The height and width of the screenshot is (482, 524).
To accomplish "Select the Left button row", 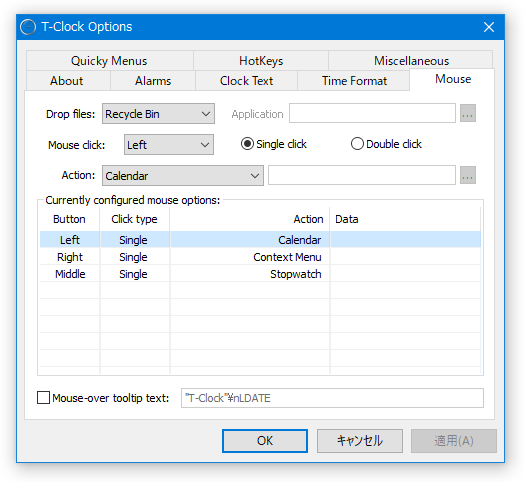I will pyautogui.click(x=260, y=240).
